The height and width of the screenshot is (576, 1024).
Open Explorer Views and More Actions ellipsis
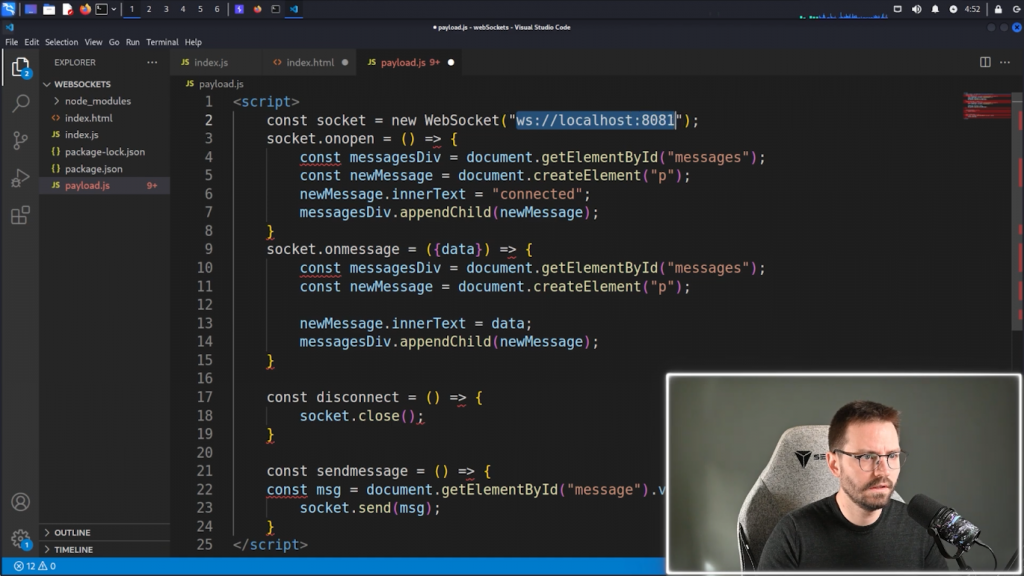(x=152, y=62)
